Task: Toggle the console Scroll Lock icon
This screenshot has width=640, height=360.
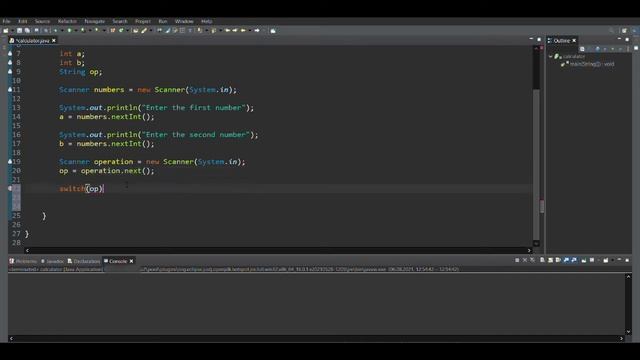Action: (x=550, y=260)
